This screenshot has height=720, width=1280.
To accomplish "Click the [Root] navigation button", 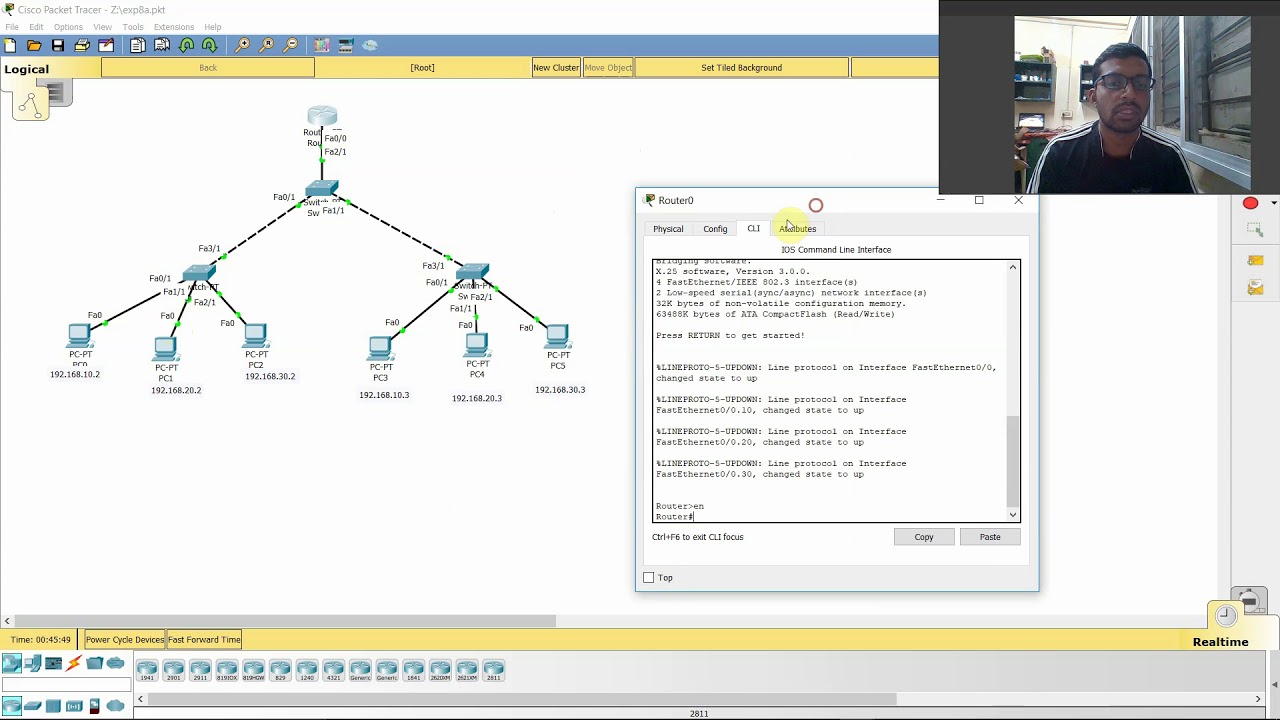I will 422,68.
